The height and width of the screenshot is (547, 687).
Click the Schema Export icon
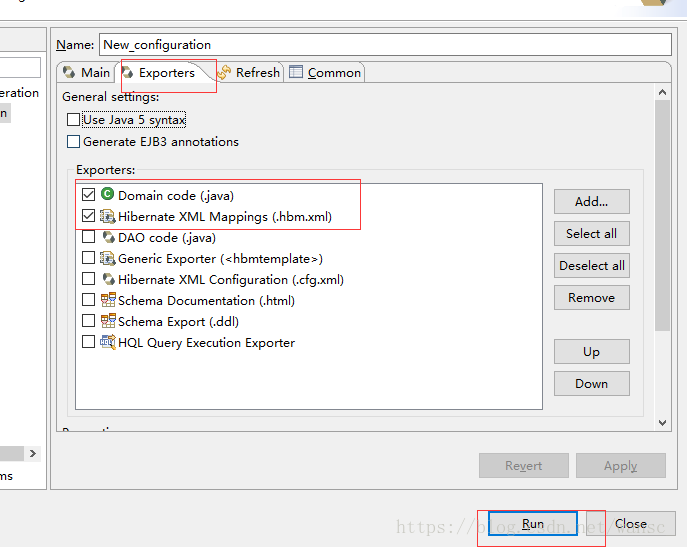coord(108,321)
